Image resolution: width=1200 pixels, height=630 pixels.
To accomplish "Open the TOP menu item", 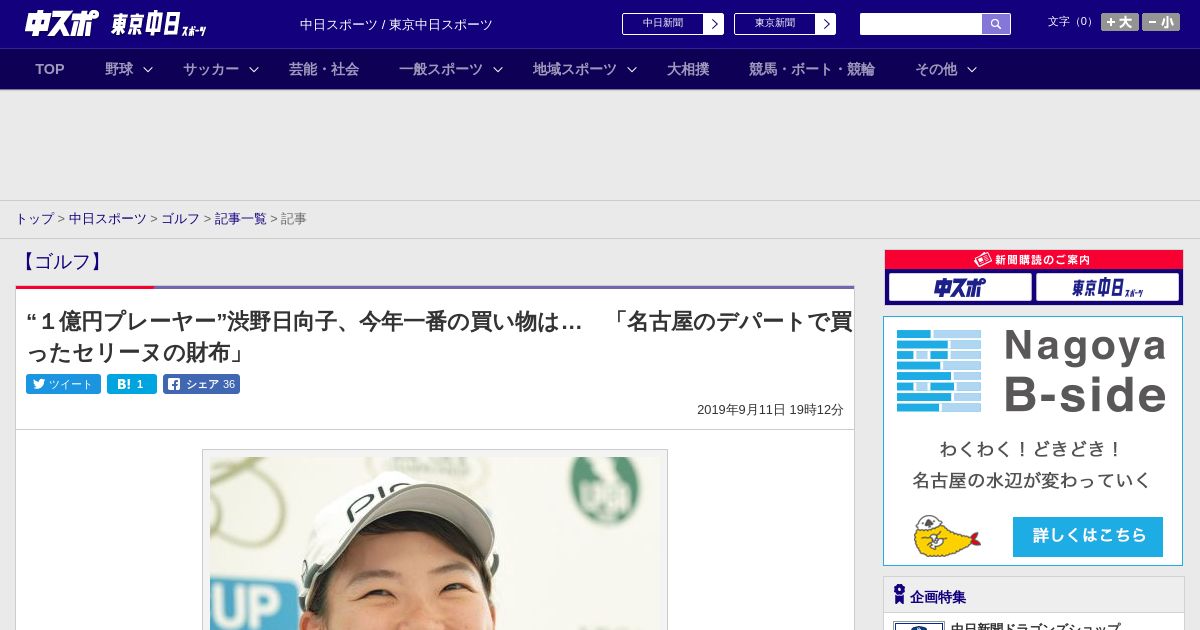I will pyautogui.click(x=50, y=69).
